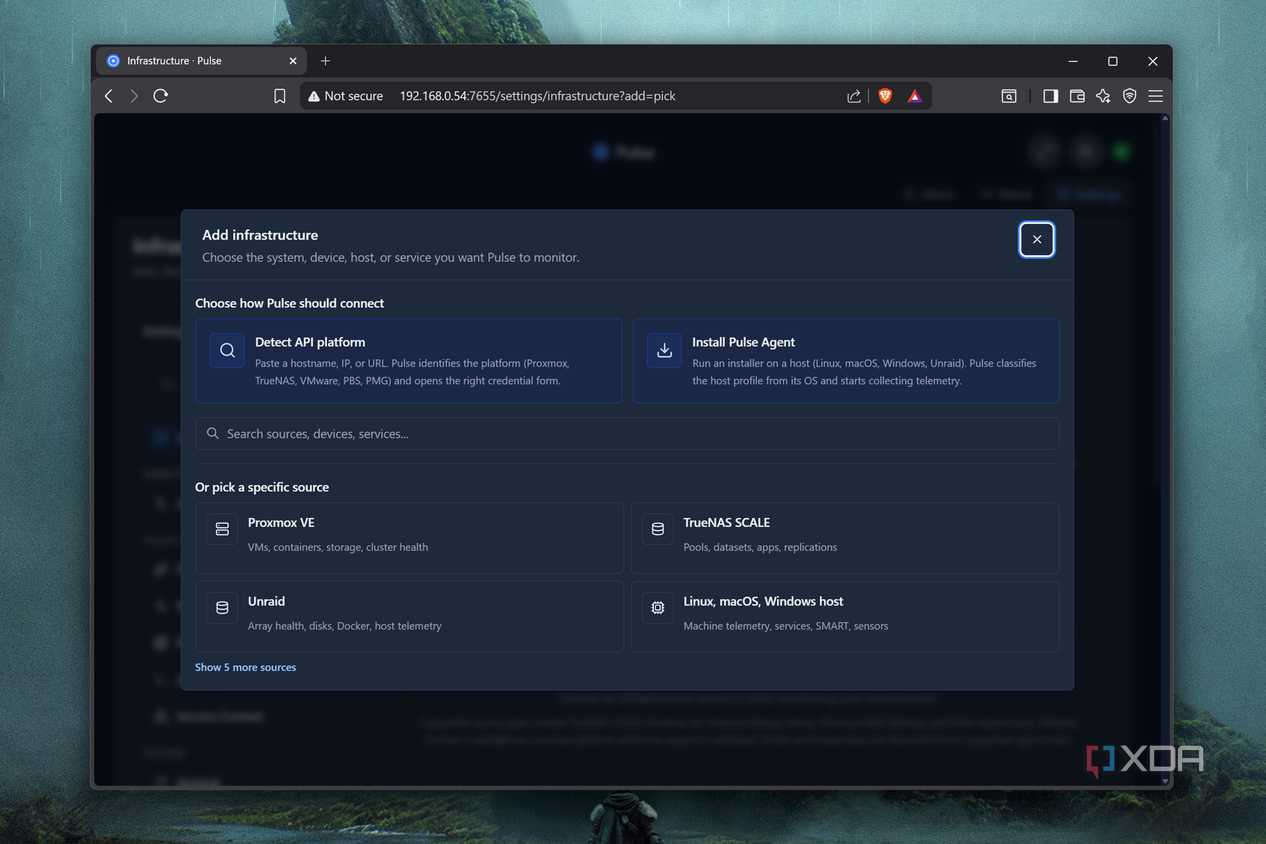The width and height of the screenshot is (1266, 844).
Task: Open the browser hamburger menu
Action: click(x=1155, y=96)
